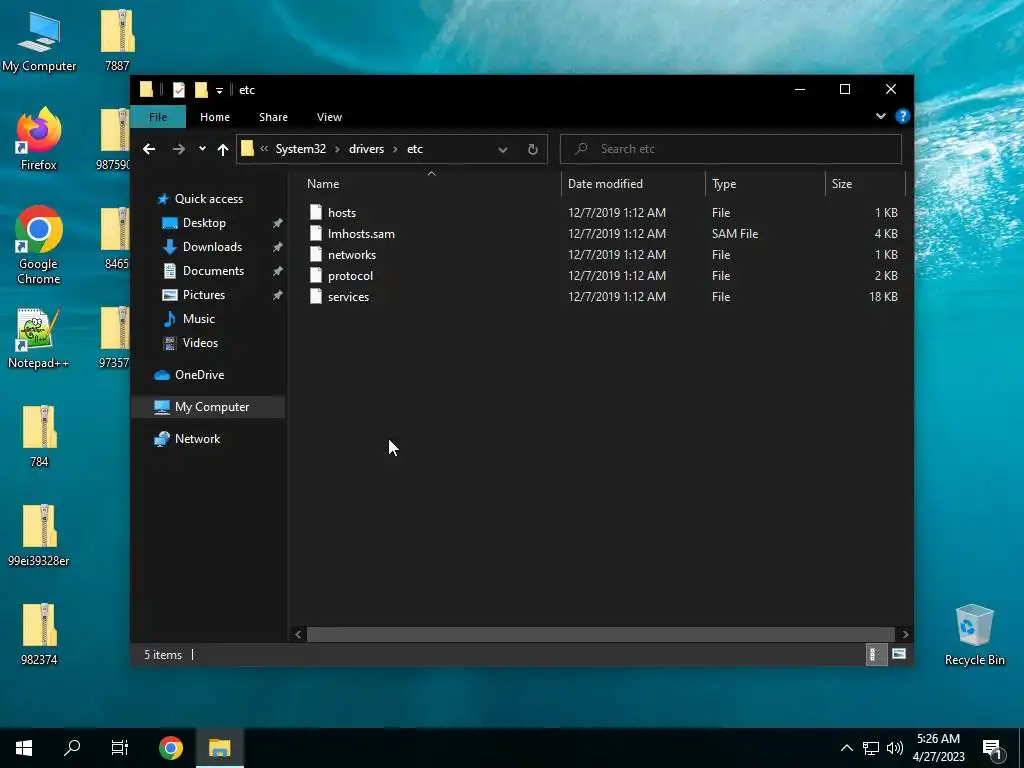This screenshot has height=768, width=1024.
Task: Open Music in the navigation pane
Action: 198,319
